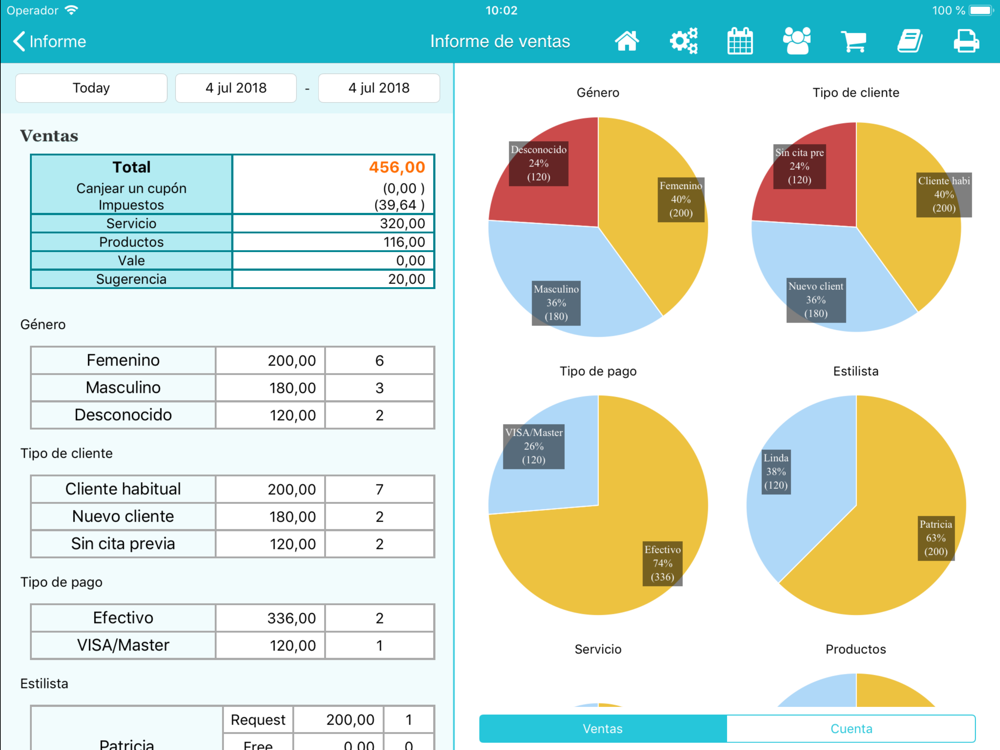Open the shopping cart icon

point(853,41)
